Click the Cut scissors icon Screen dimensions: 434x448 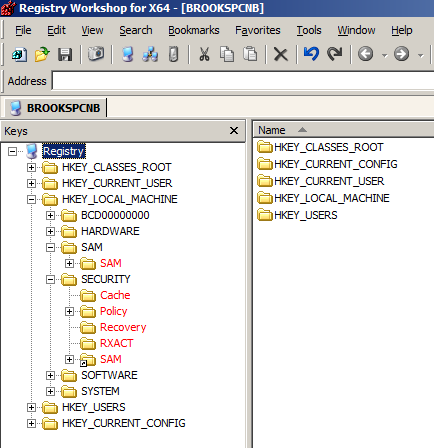click(204, 54)
